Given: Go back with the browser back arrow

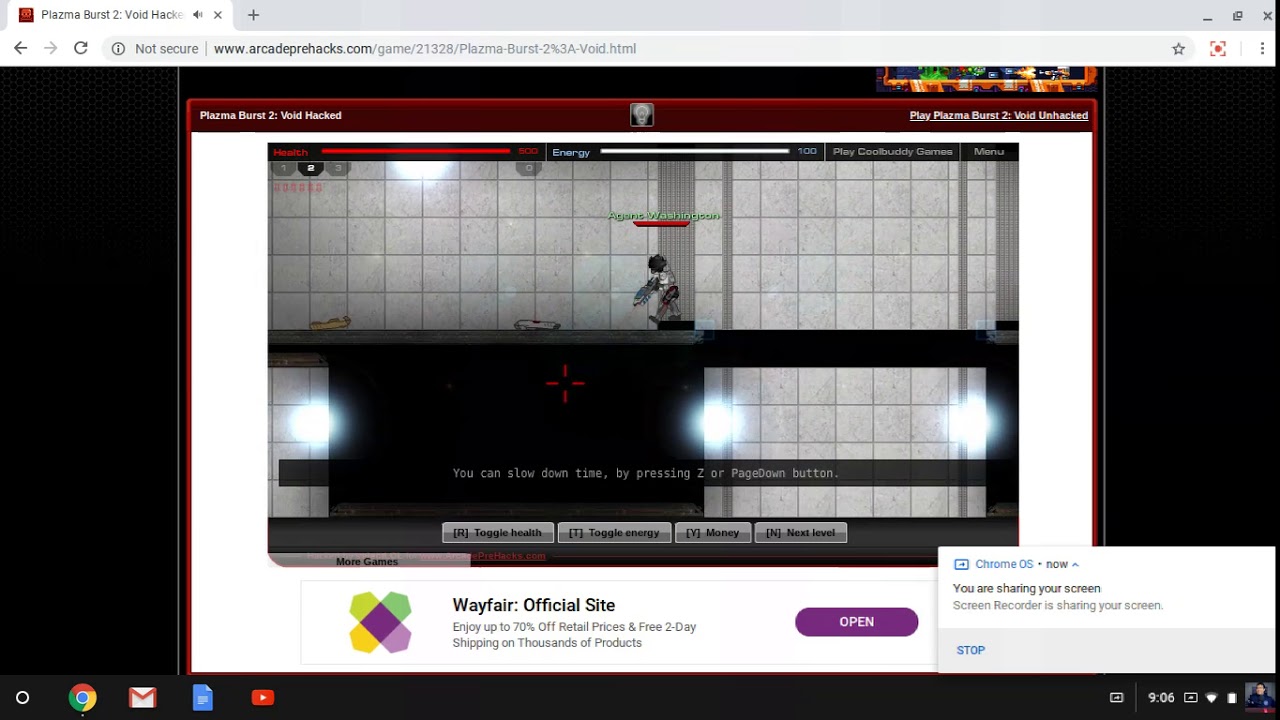Looking at the screenshot, I should (20, 48).
